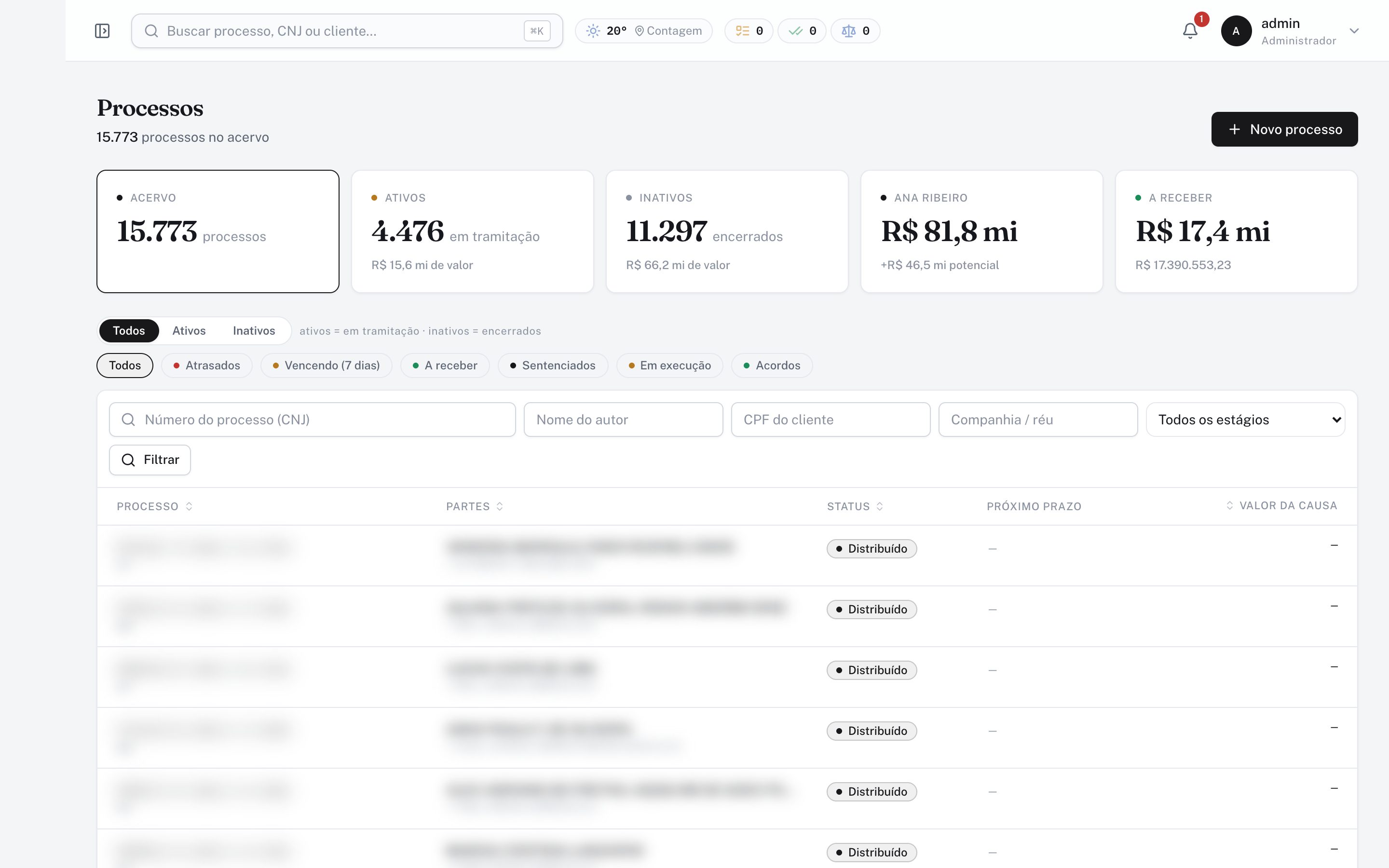This screenshot has width=1389, height=868.
Task: Open the task list counter chip
Action: (749, 31)
